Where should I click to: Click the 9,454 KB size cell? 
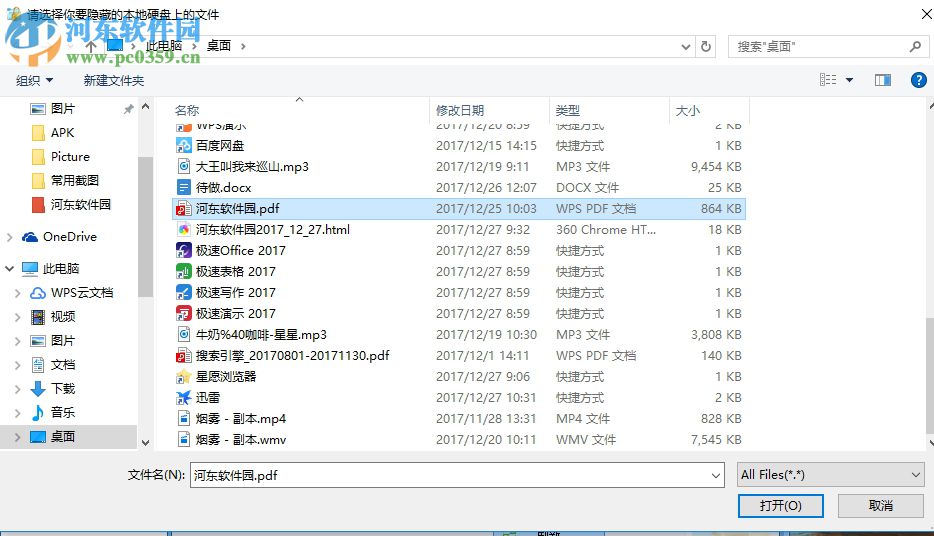click(716, 167)
